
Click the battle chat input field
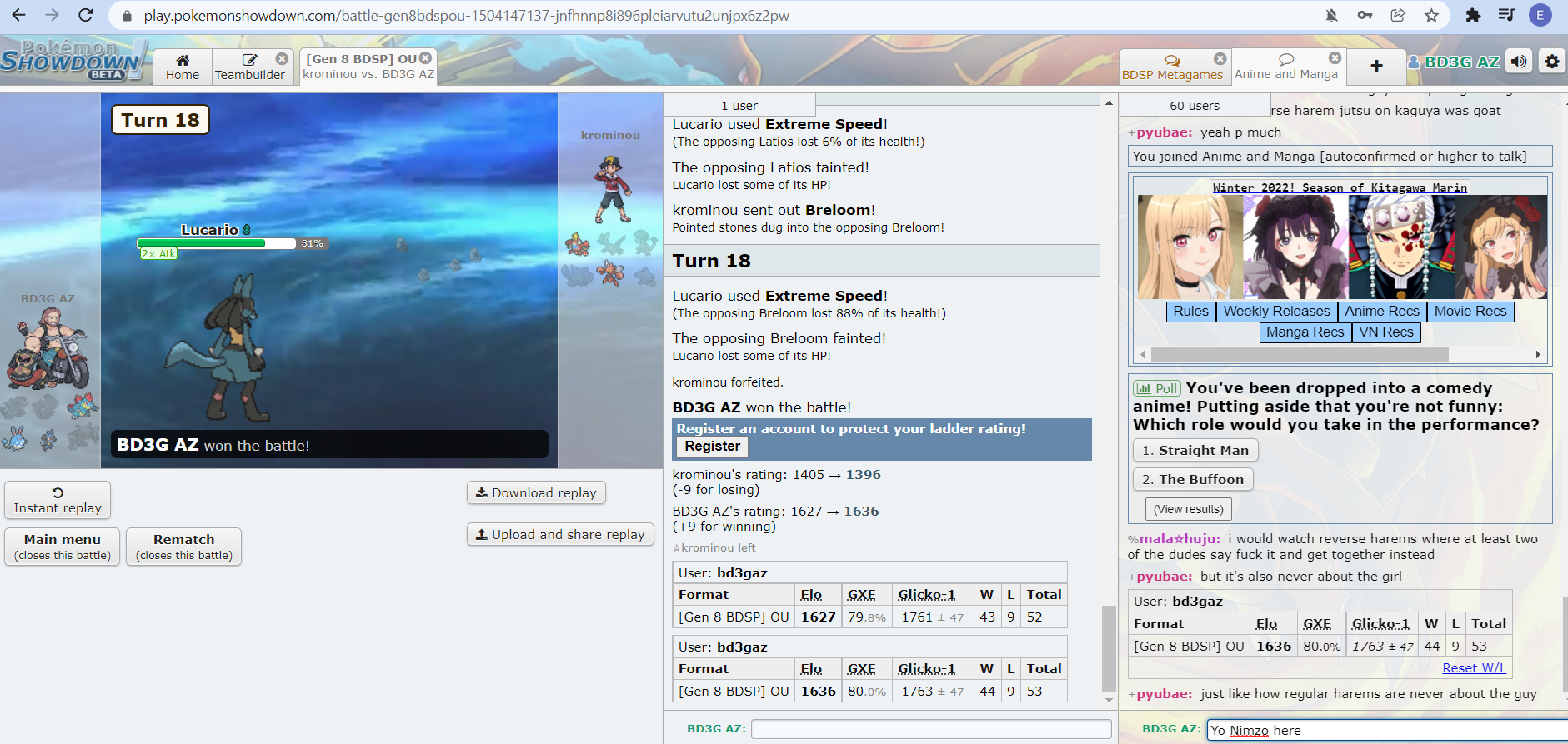(x=931, y=729)
